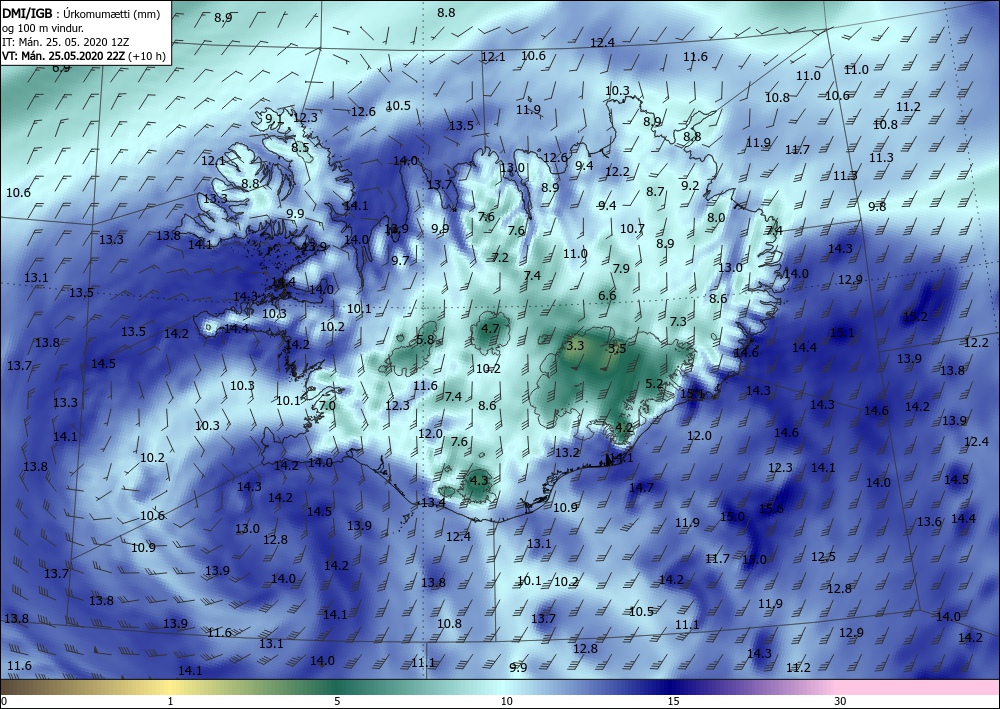Click the '9.8' value over the eastern sea
Screen dimensions: 1000x709
click(877, 206)
